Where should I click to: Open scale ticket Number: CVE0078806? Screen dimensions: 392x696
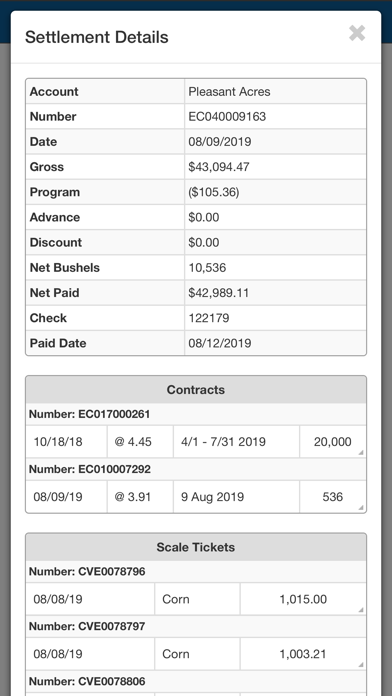(87, 681)
